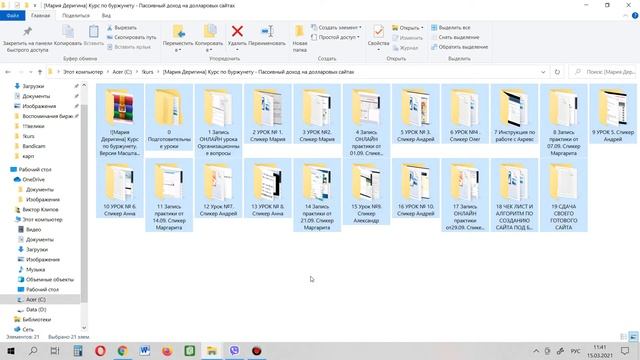Open the Easy access dropdown
Viewport: 640px width, 360px height.
[x=335, y=37]
